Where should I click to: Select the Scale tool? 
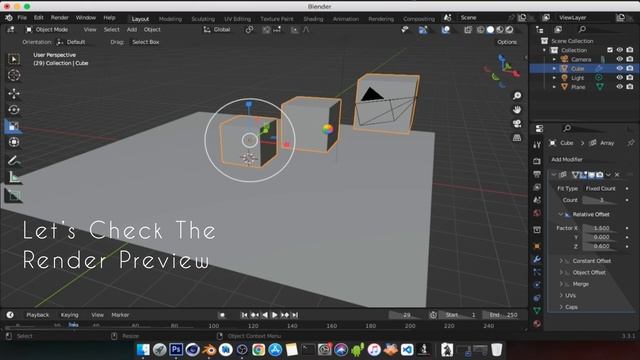[13, 126]
